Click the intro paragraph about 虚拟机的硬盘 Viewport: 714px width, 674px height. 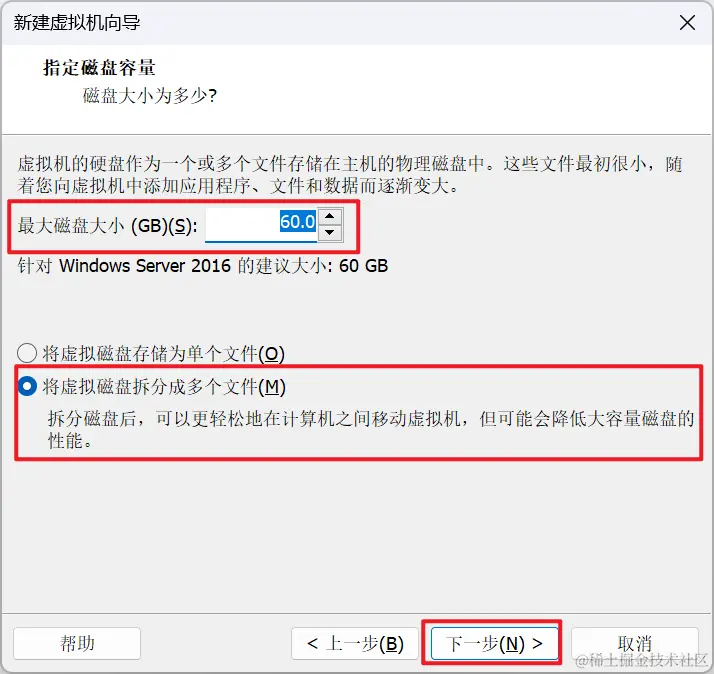(350, 174)
